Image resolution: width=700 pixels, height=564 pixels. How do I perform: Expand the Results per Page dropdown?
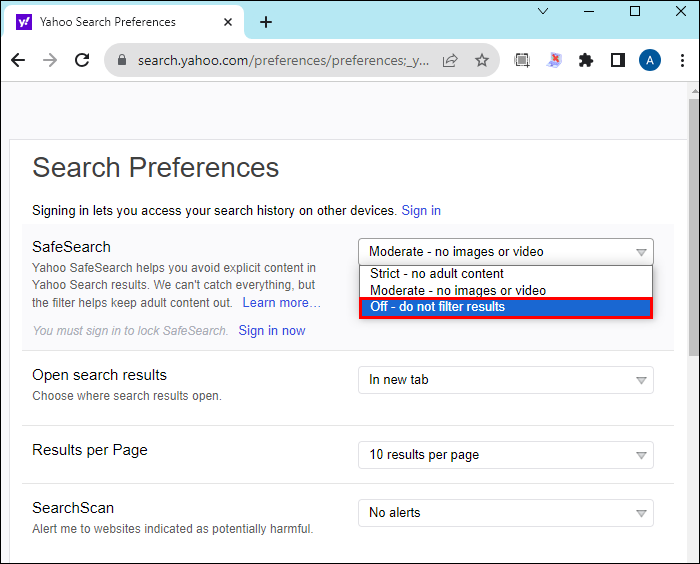[505, 455]
